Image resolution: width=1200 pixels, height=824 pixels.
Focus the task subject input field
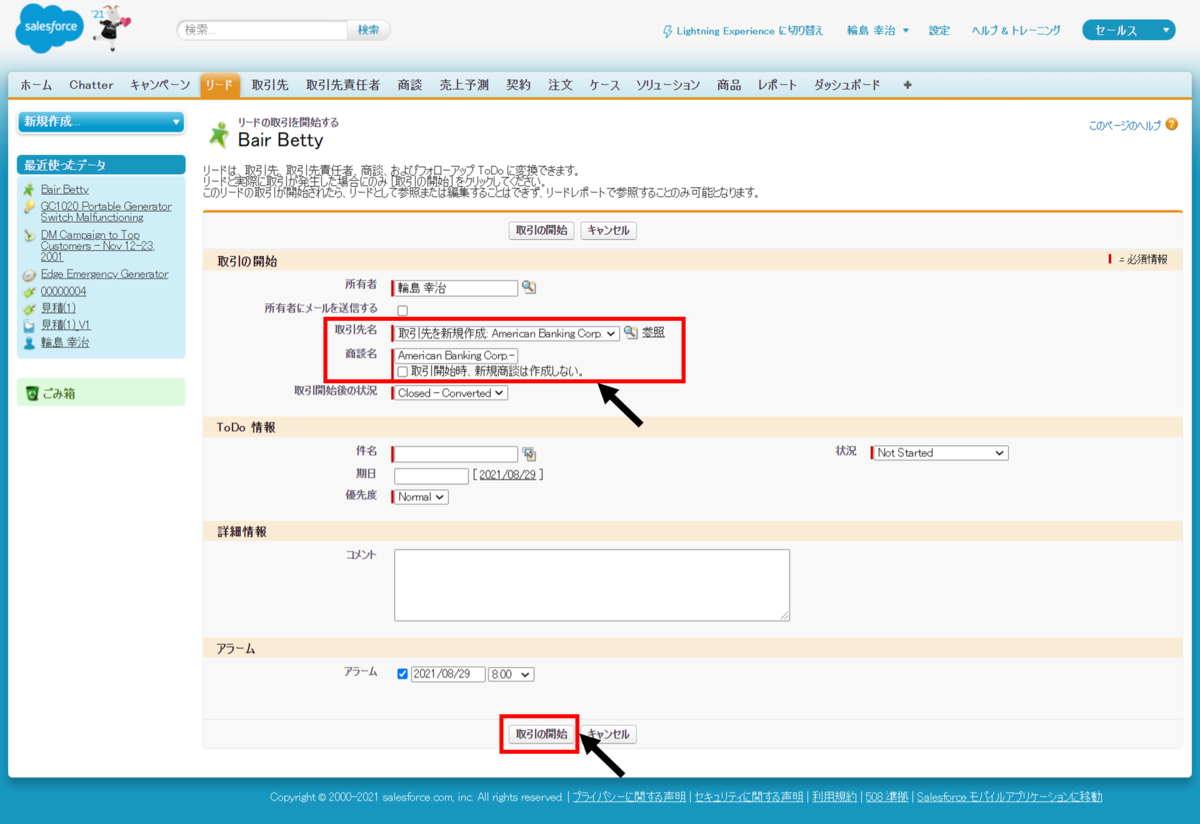(456, 453)
